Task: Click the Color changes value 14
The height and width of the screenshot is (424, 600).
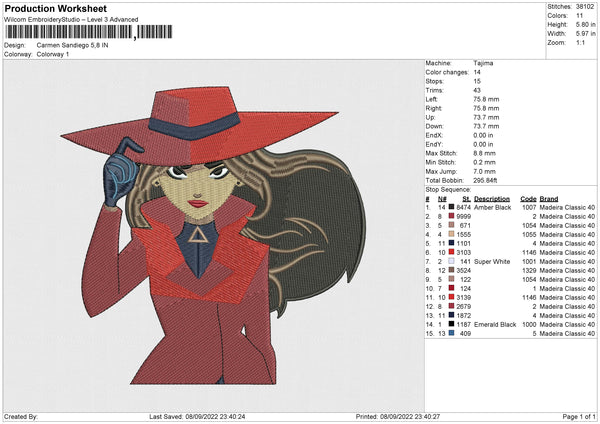Action: coord(477,72)
